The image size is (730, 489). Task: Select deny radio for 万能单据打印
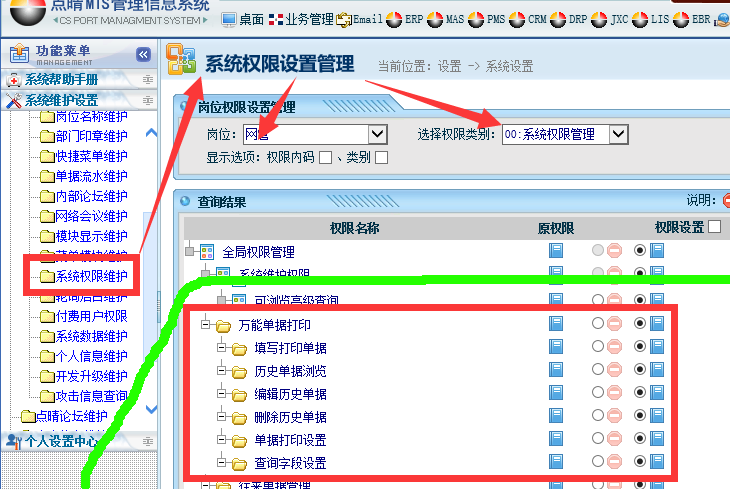click(x=598, y=323)
